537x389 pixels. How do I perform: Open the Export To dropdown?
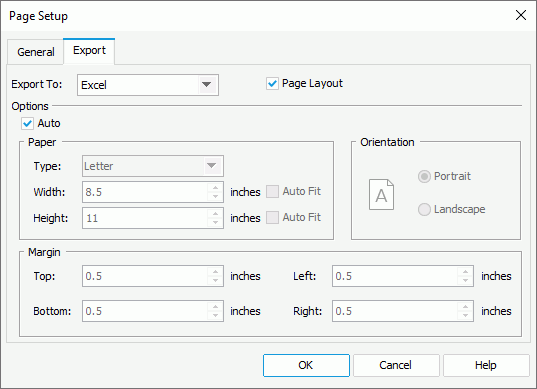pos(148,85)
